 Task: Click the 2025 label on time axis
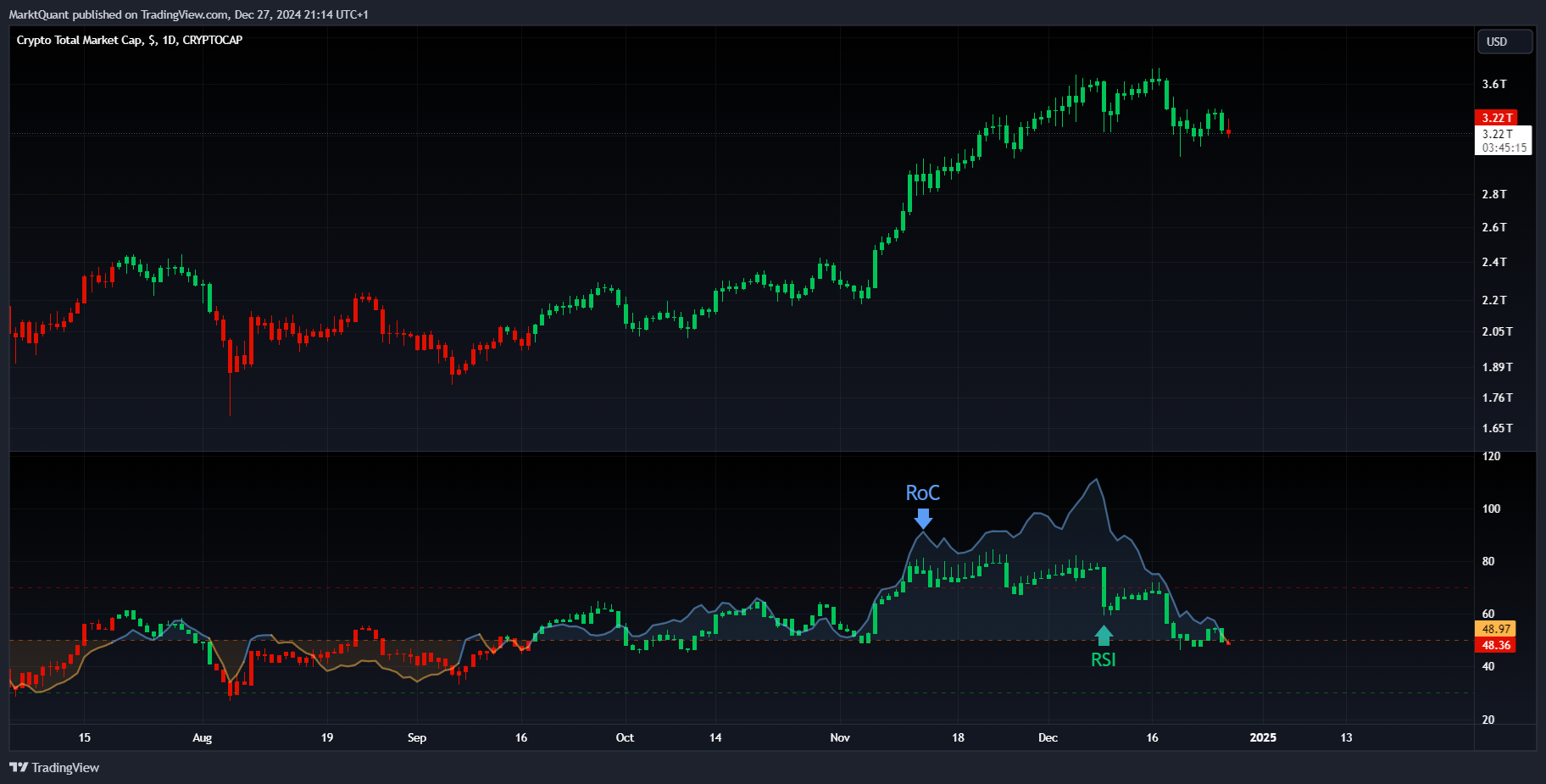(1263, 737)
